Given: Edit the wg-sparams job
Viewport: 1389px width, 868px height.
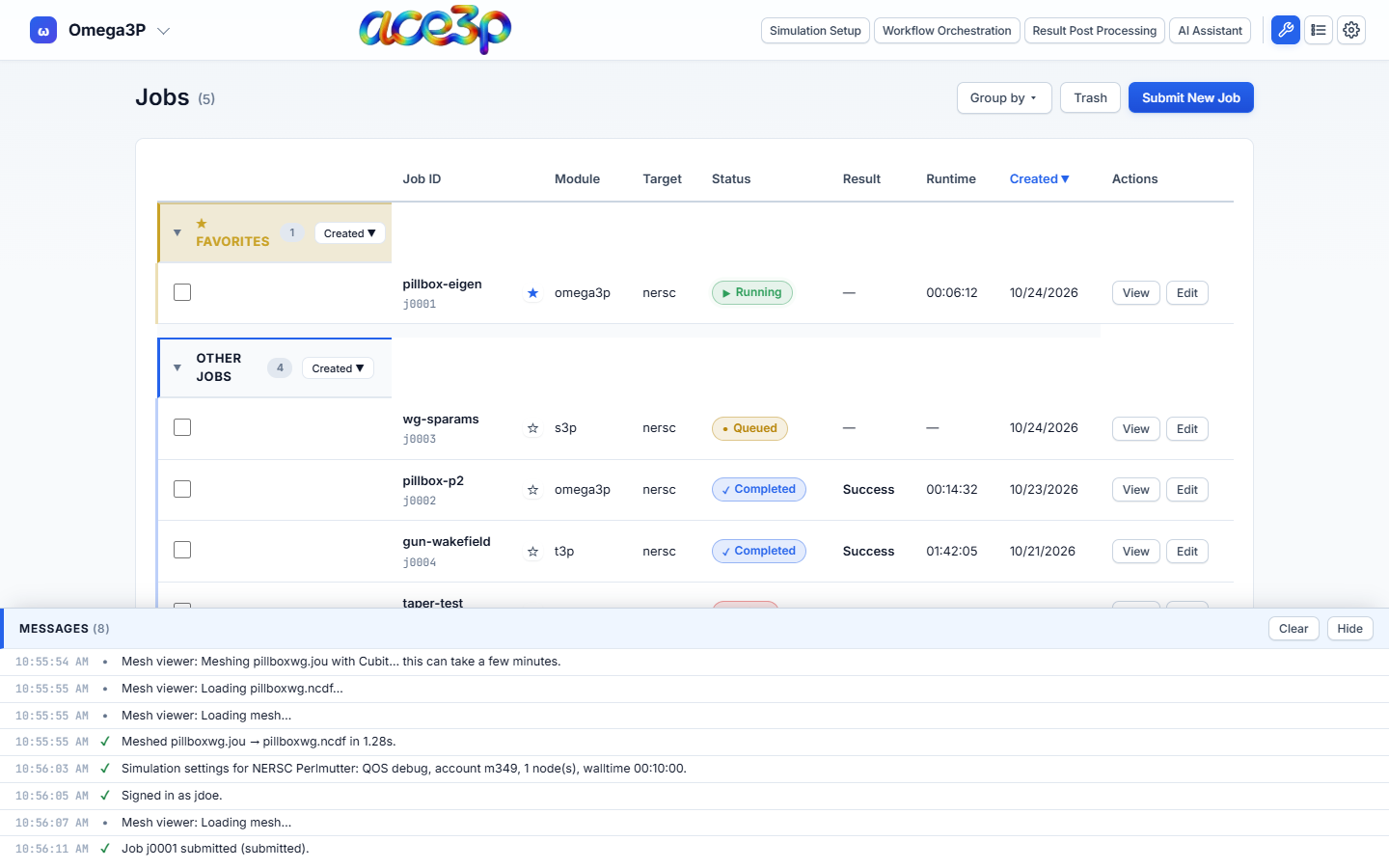Looking at the screenshot, I should click(1187, 429).
